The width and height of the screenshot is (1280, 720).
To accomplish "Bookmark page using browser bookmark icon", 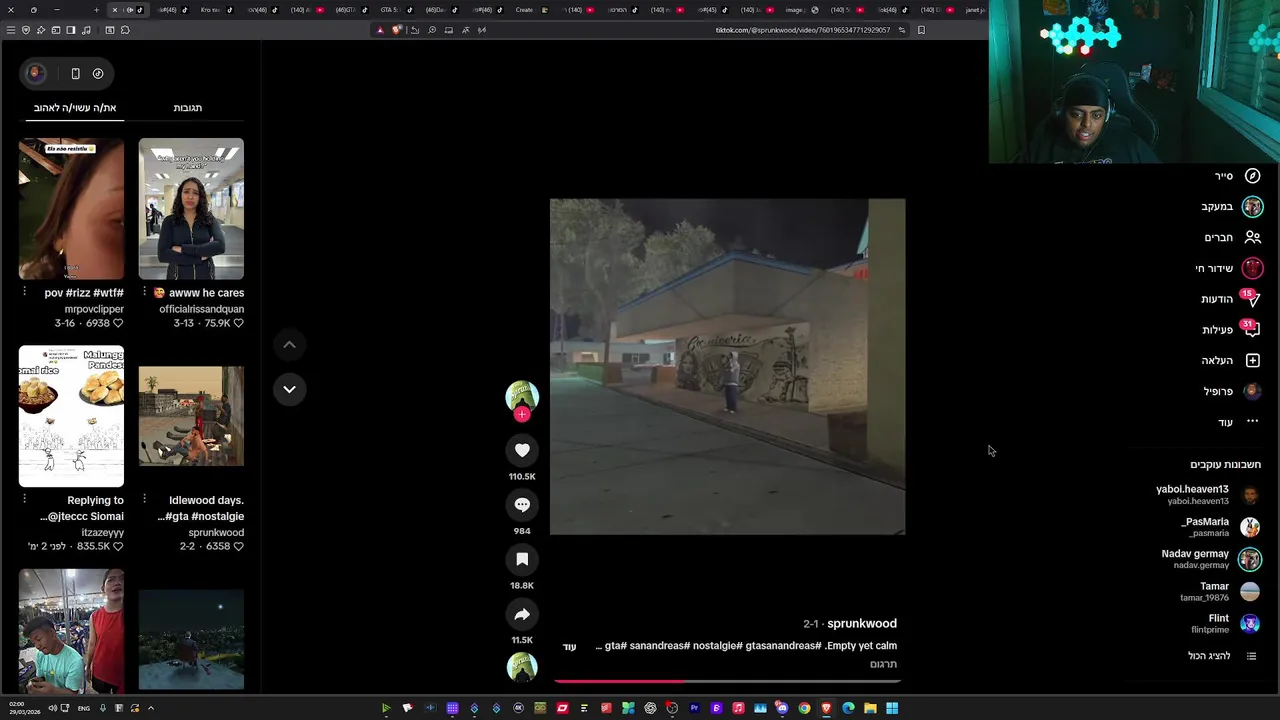I will [921, 30].
